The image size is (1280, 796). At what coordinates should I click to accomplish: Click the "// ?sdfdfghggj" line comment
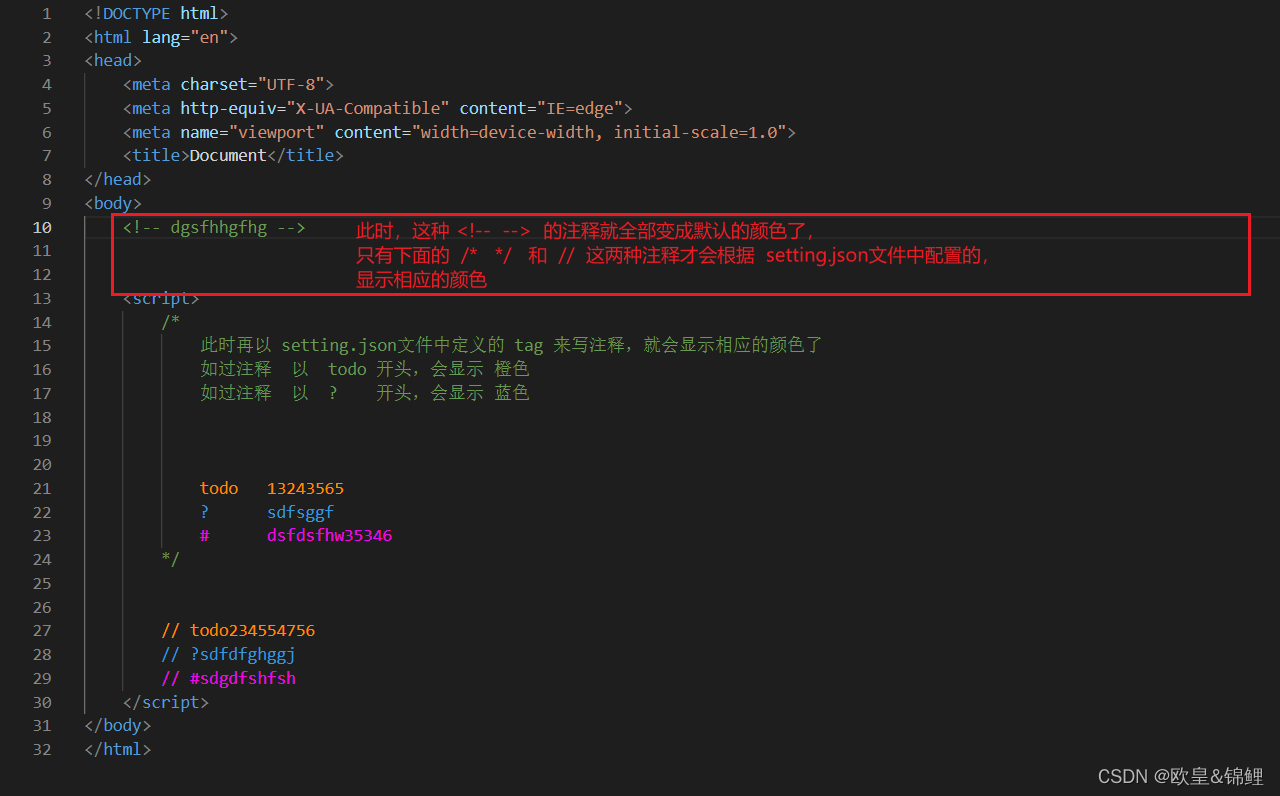coord(229,655)
